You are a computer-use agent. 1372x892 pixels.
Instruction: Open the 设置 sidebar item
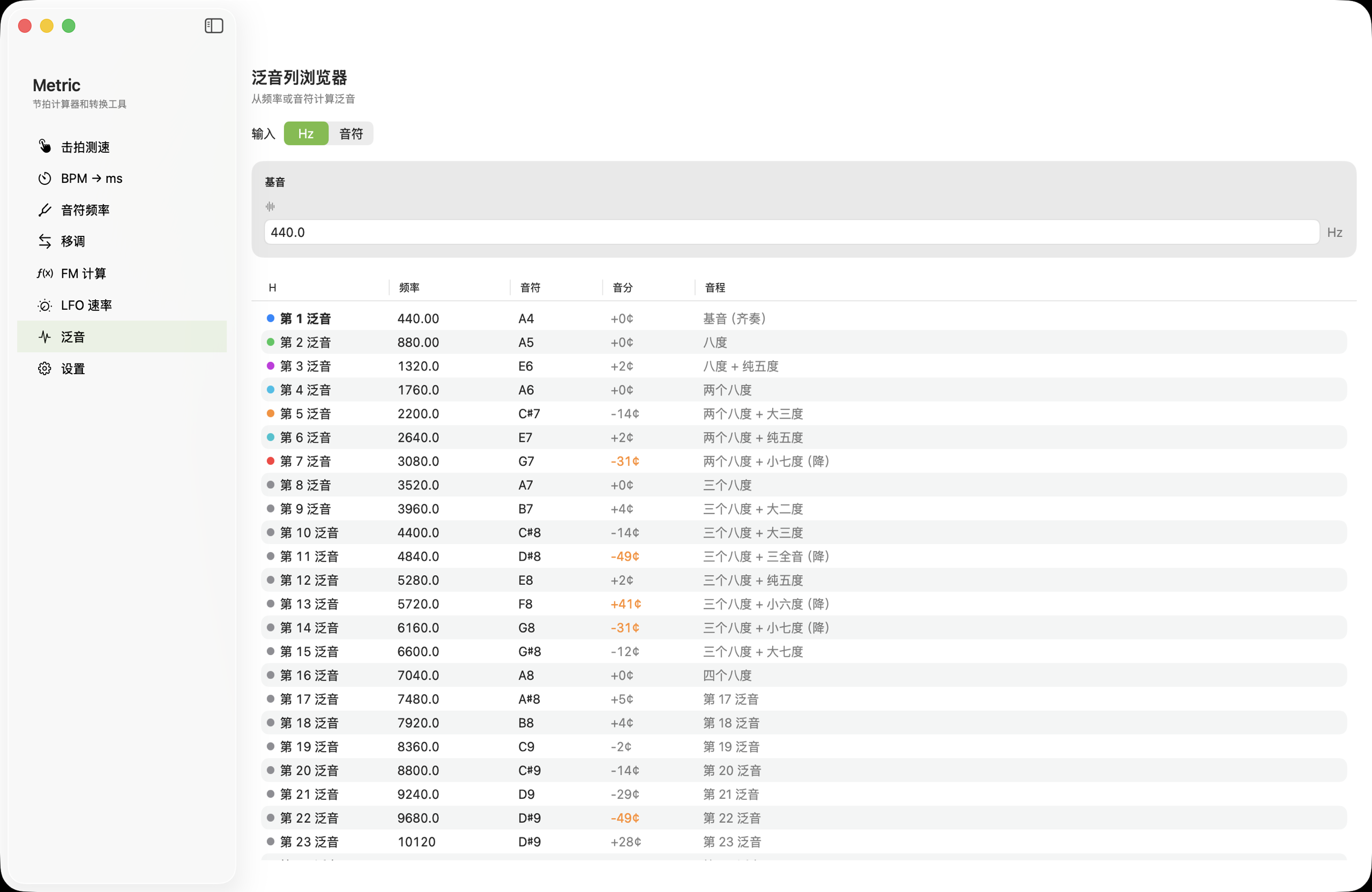pyautogui.click(x=122, y=368)
